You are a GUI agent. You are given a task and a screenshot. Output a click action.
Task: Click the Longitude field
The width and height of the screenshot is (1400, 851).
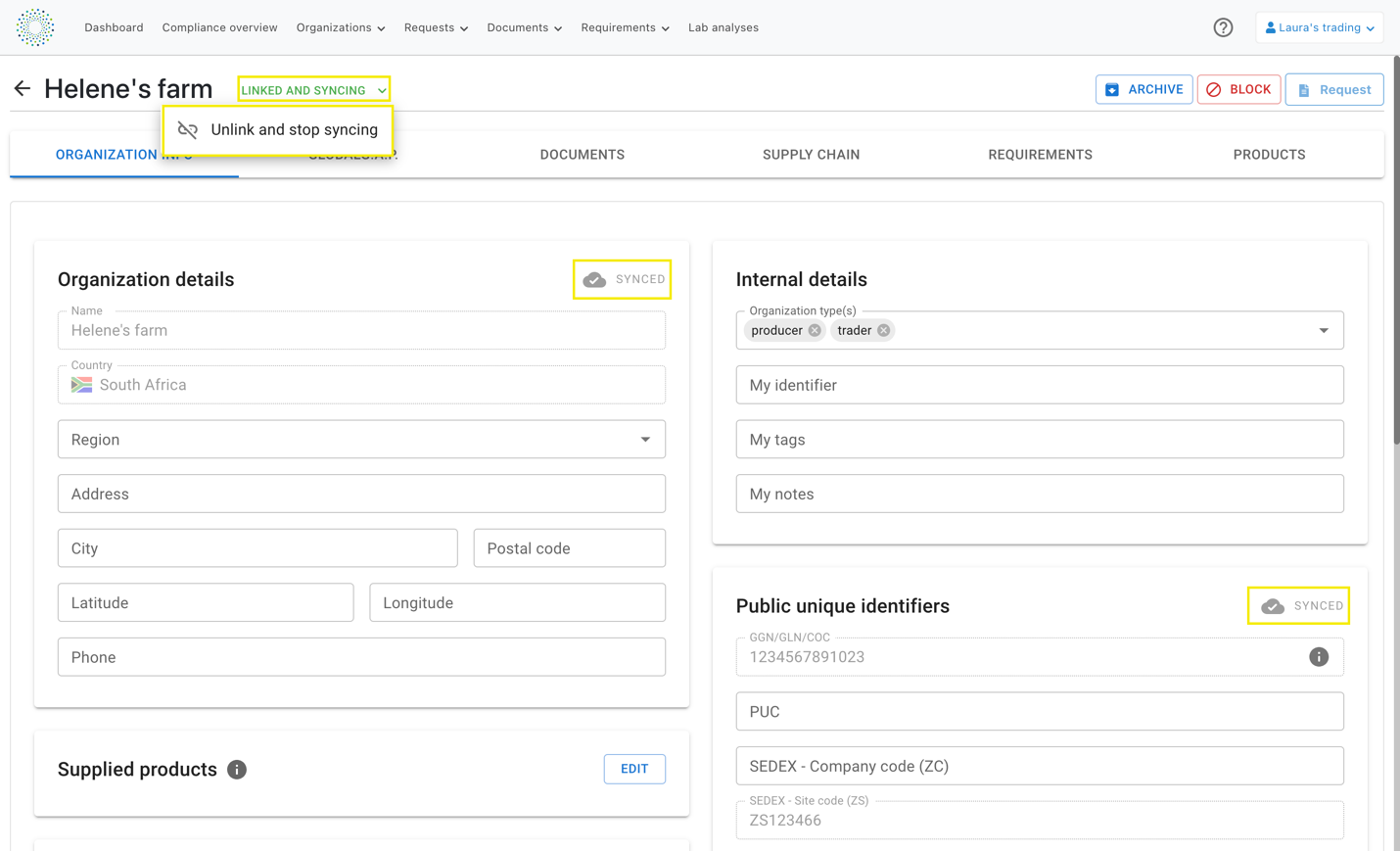518,602
